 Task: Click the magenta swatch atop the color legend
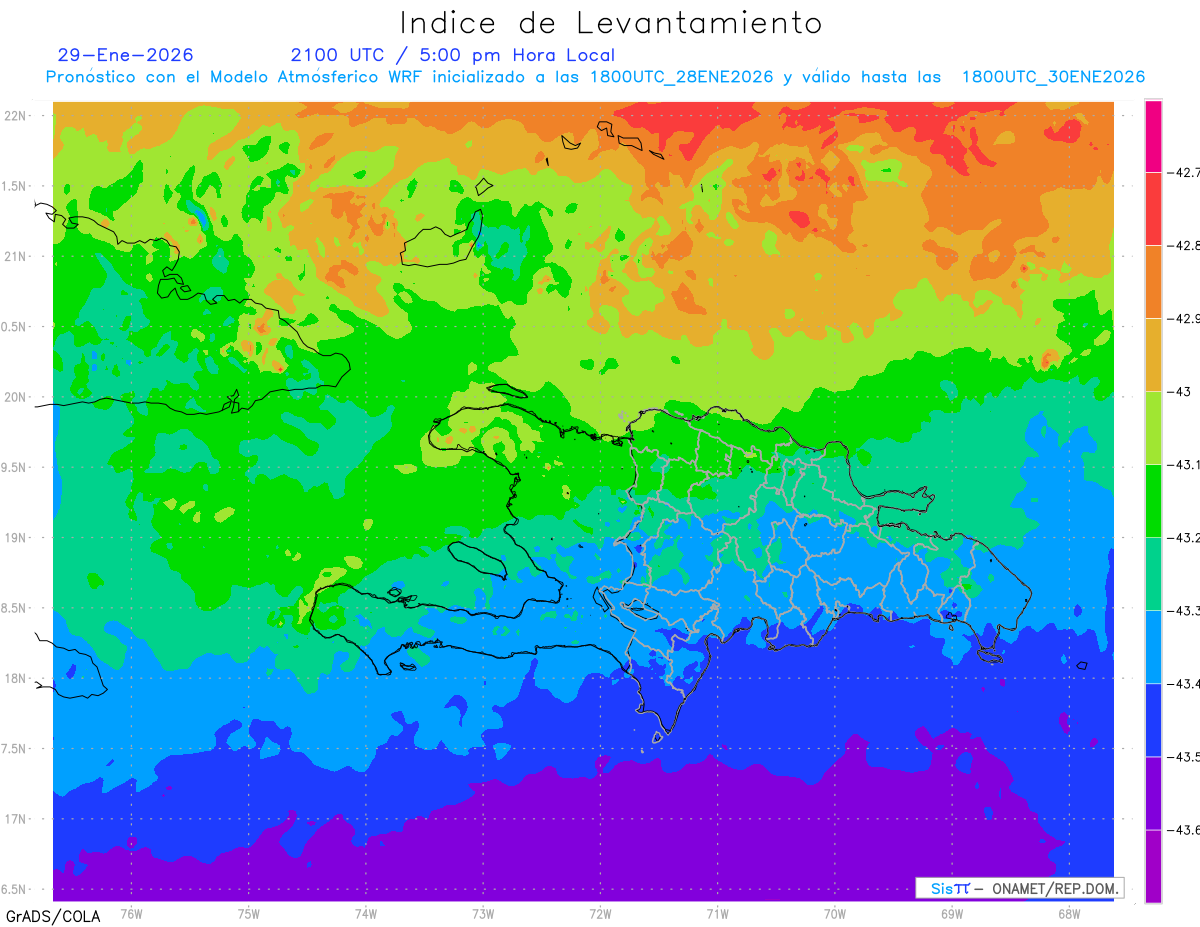point(1153,136)
